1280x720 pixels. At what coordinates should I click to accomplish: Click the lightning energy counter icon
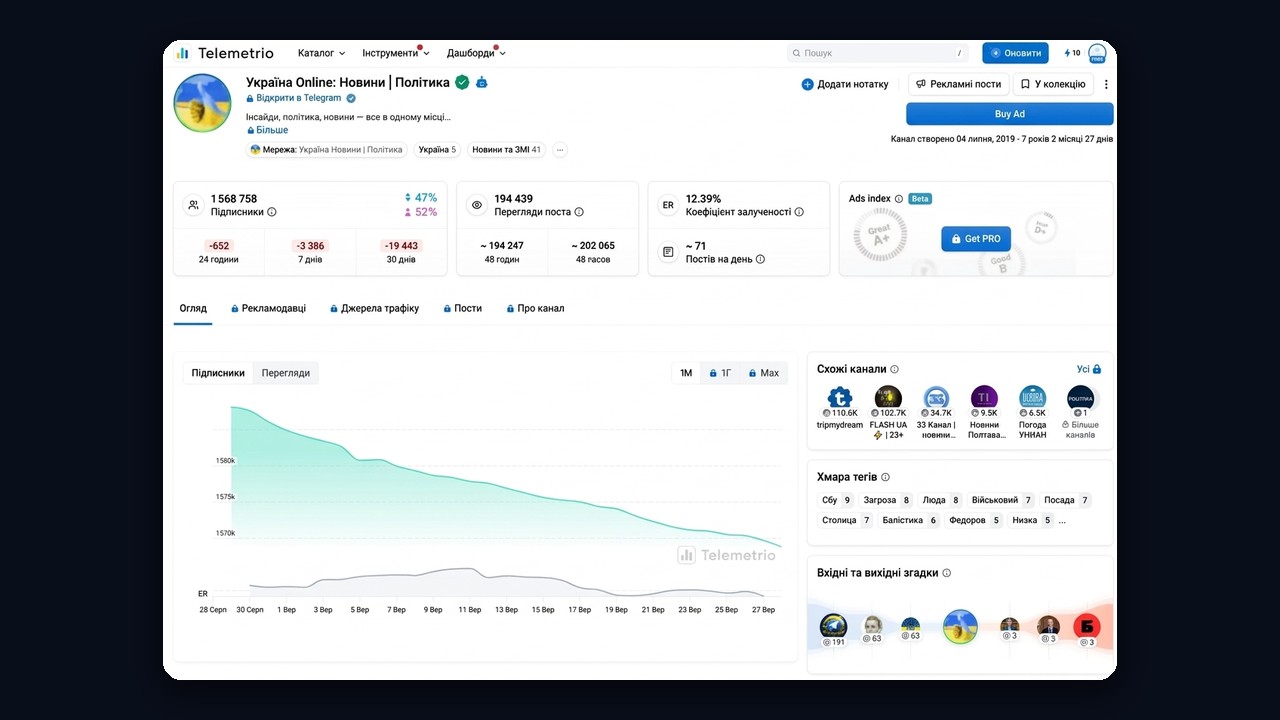1067,53
